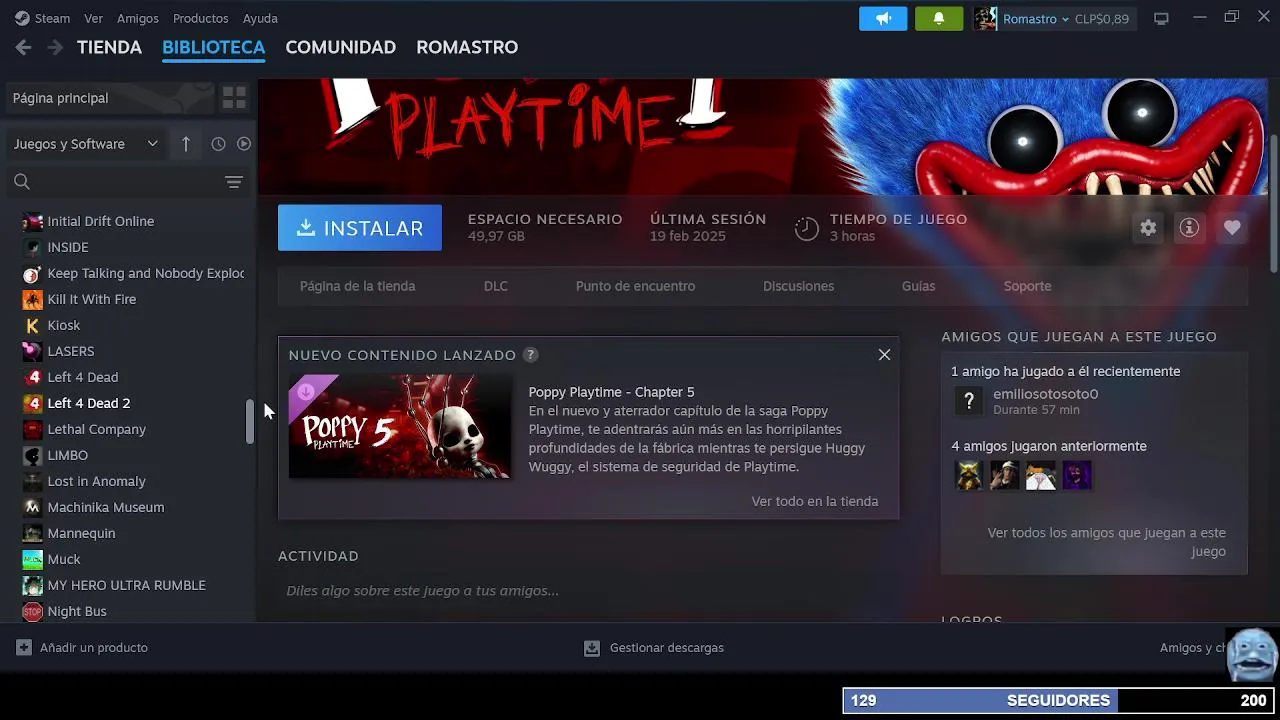1280x720 pixels.
Task: Open friend emiliosotosoto0's profile
Action: (x=1045, y=394)
